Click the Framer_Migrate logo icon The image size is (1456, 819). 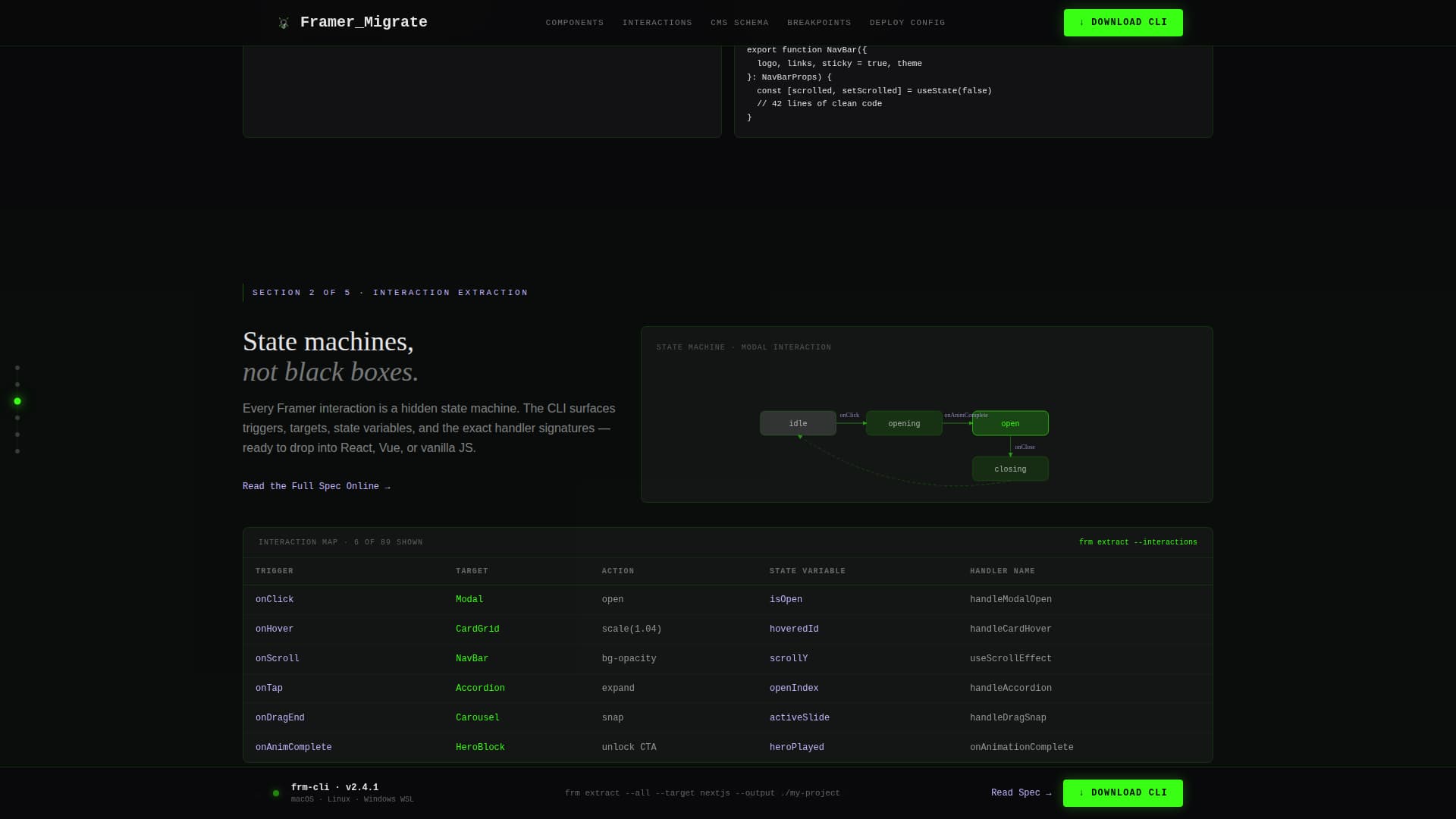284,23
